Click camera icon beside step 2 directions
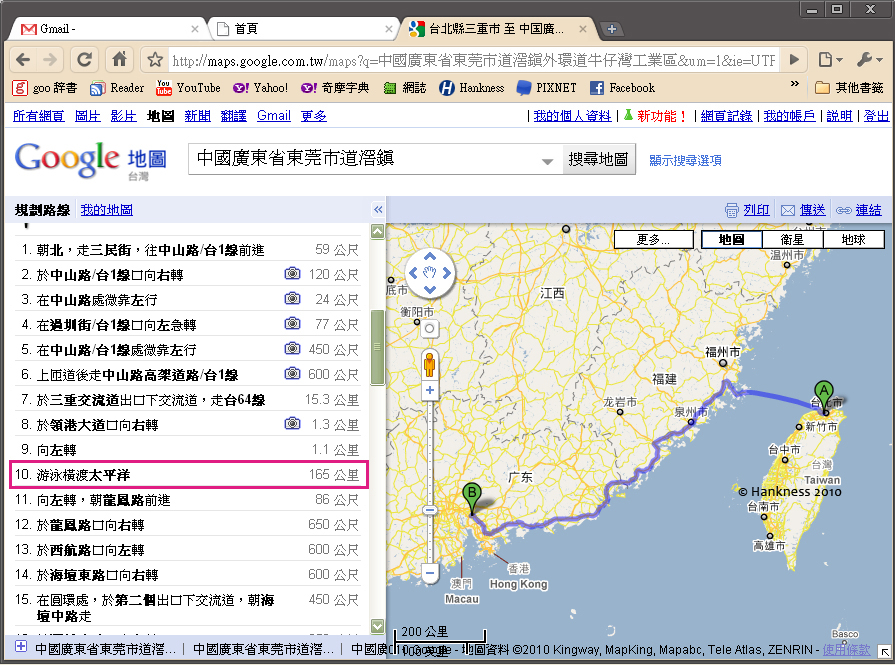895x665 pixels. click(292, 274)
